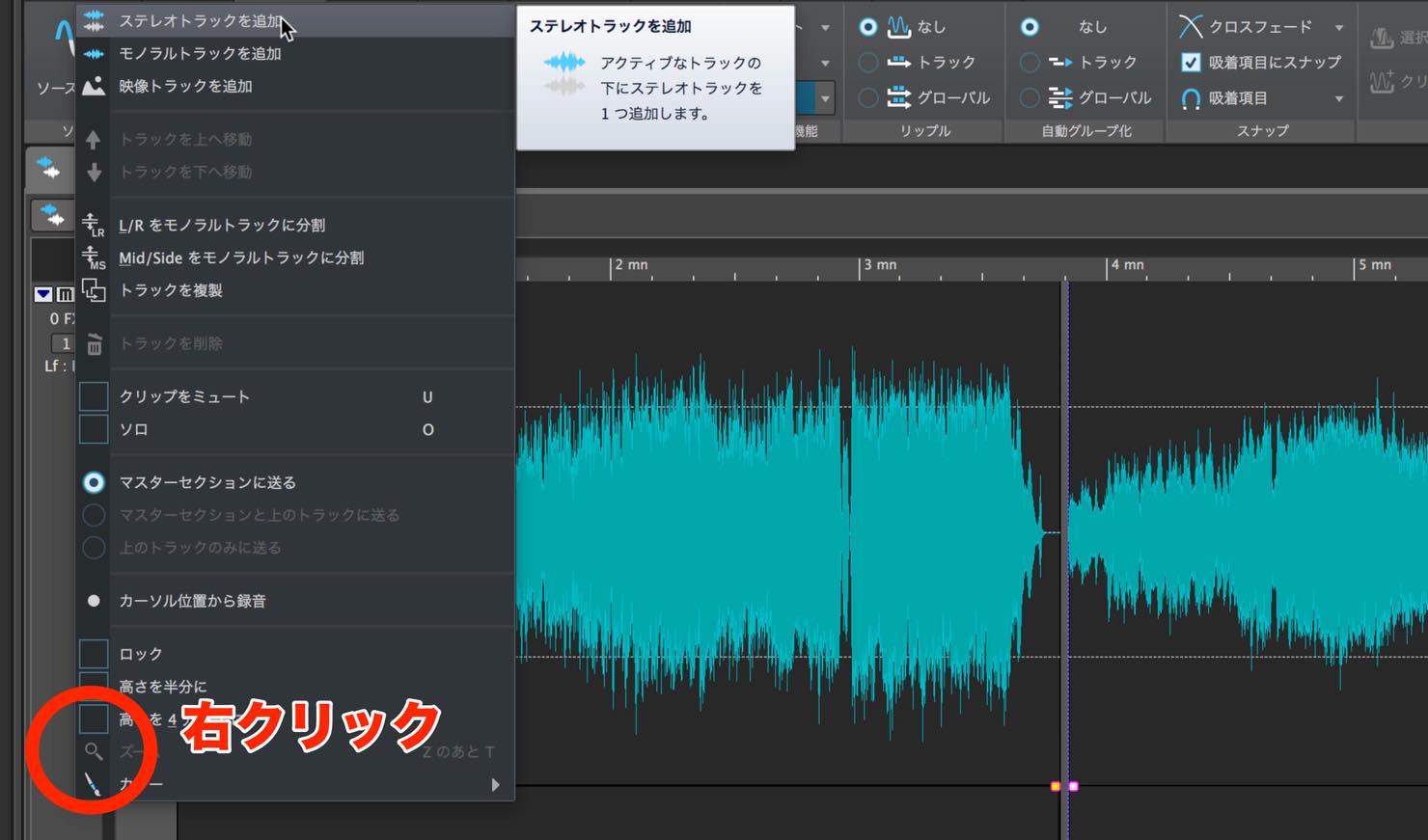
Task: Choose カーソル位置から録音 menu entry
Action: [x=295, y=600]
